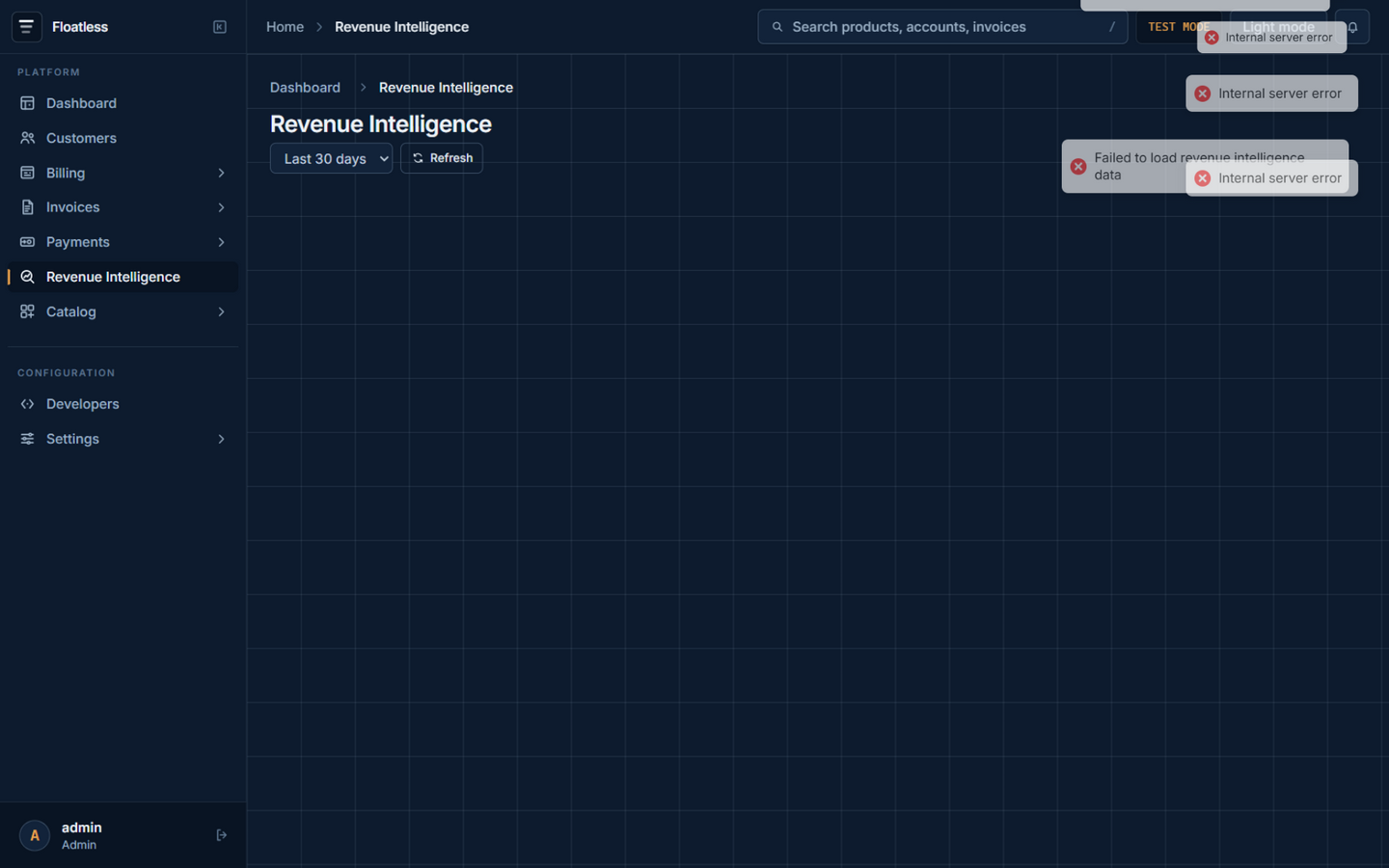
Task: Open the notifications bell icon
Action: tap(1352, 27)
